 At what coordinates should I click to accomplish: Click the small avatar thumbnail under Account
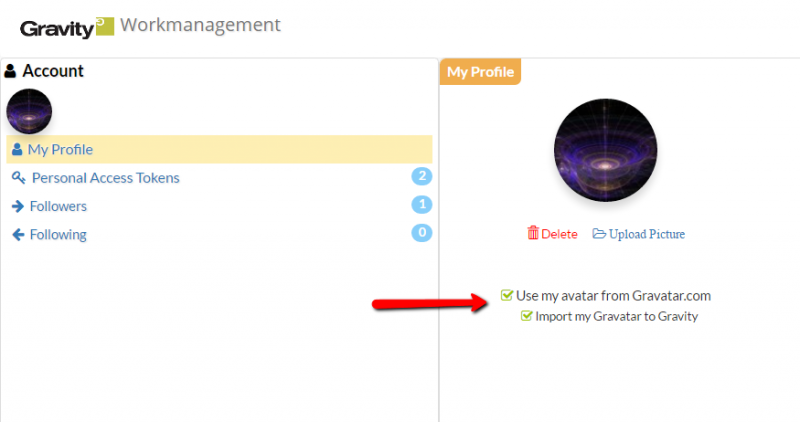[29, 111]
